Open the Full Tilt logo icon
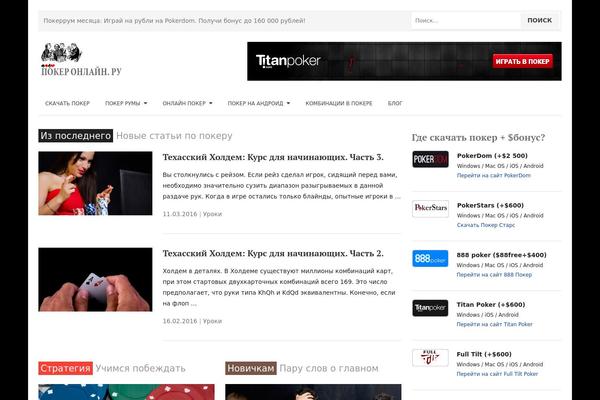 pyautogui.click(x=430, y=358)
